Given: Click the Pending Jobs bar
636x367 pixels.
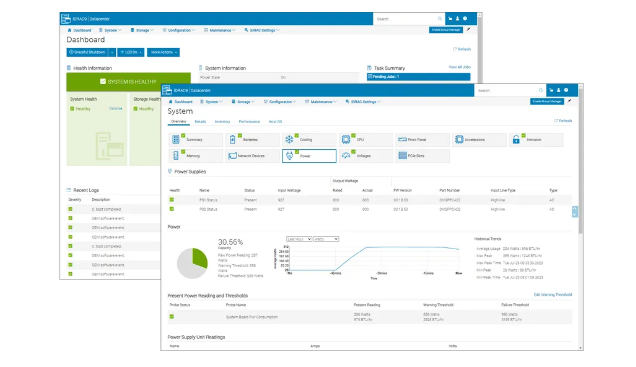Looking at the screenshot, I should [x=419, y=77].
